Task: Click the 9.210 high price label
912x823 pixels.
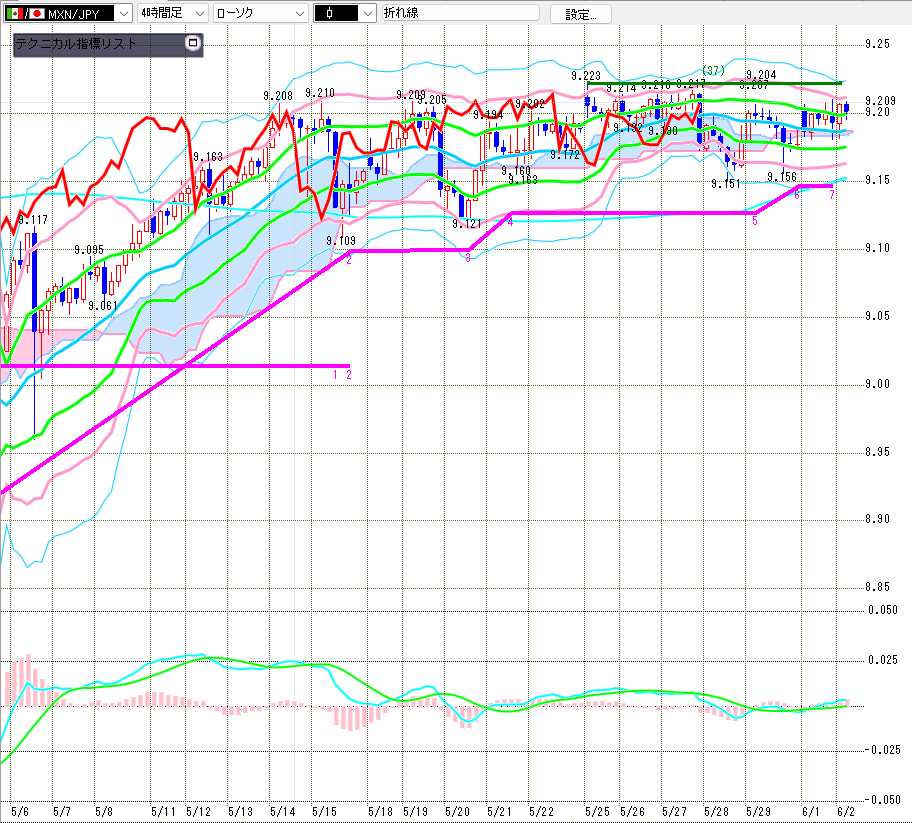Action: [320, 93]
